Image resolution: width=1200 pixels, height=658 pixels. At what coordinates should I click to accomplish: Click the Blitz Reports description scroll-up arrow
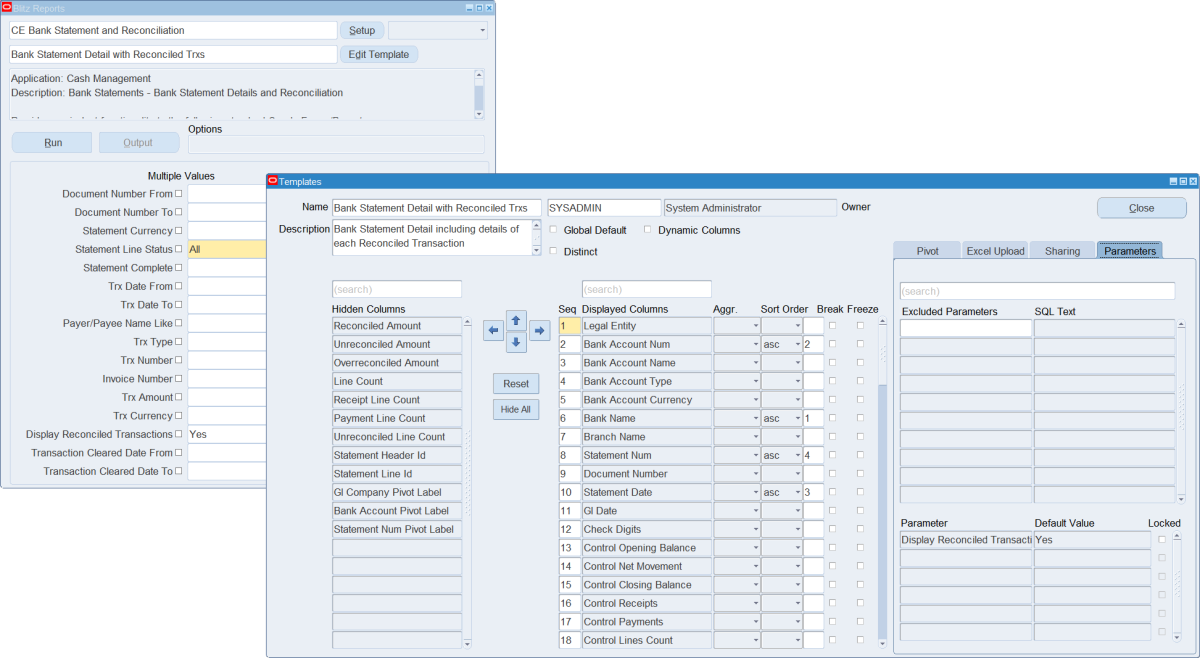tap(479, 75)
